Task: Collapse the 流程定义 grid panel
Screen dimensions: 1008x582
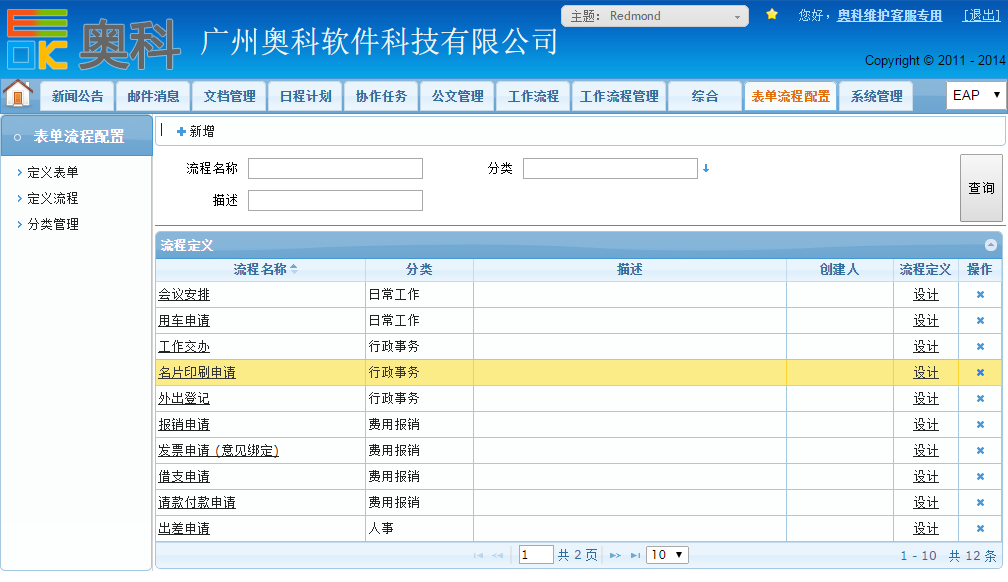Action: 990,245
